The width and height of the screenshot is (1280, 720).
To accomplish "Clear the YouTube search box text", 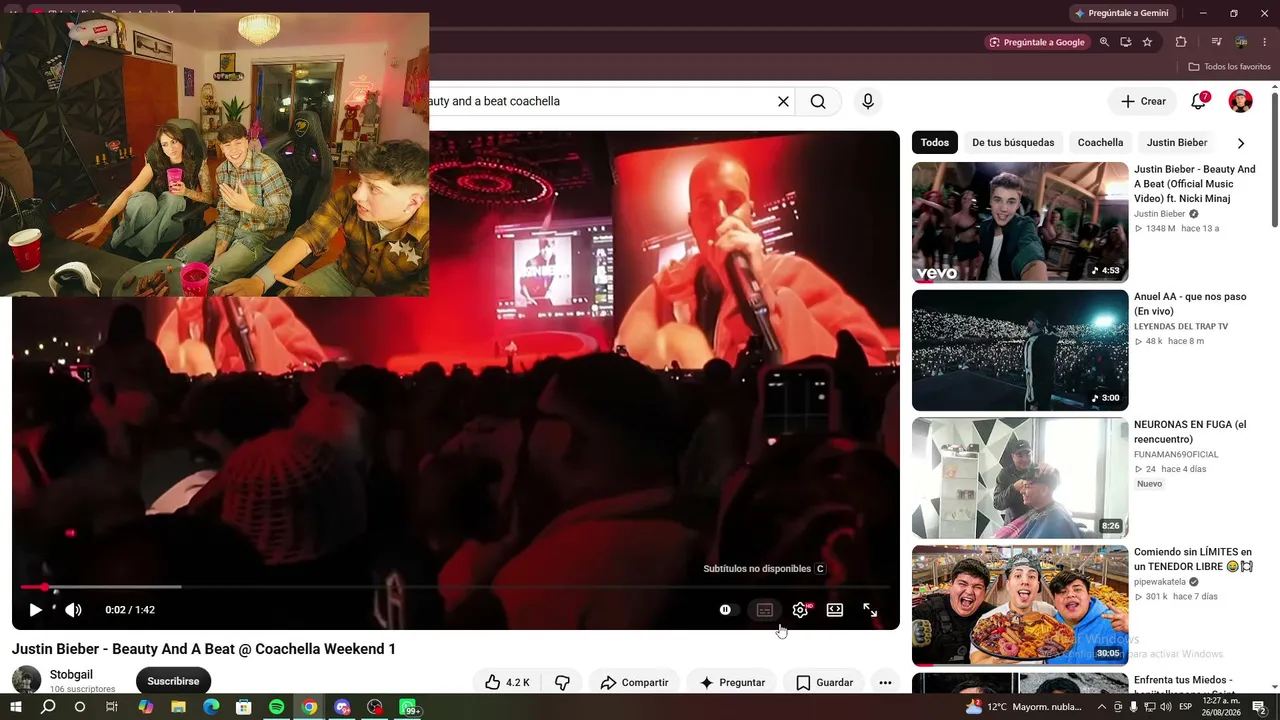I will click(783, 101).
